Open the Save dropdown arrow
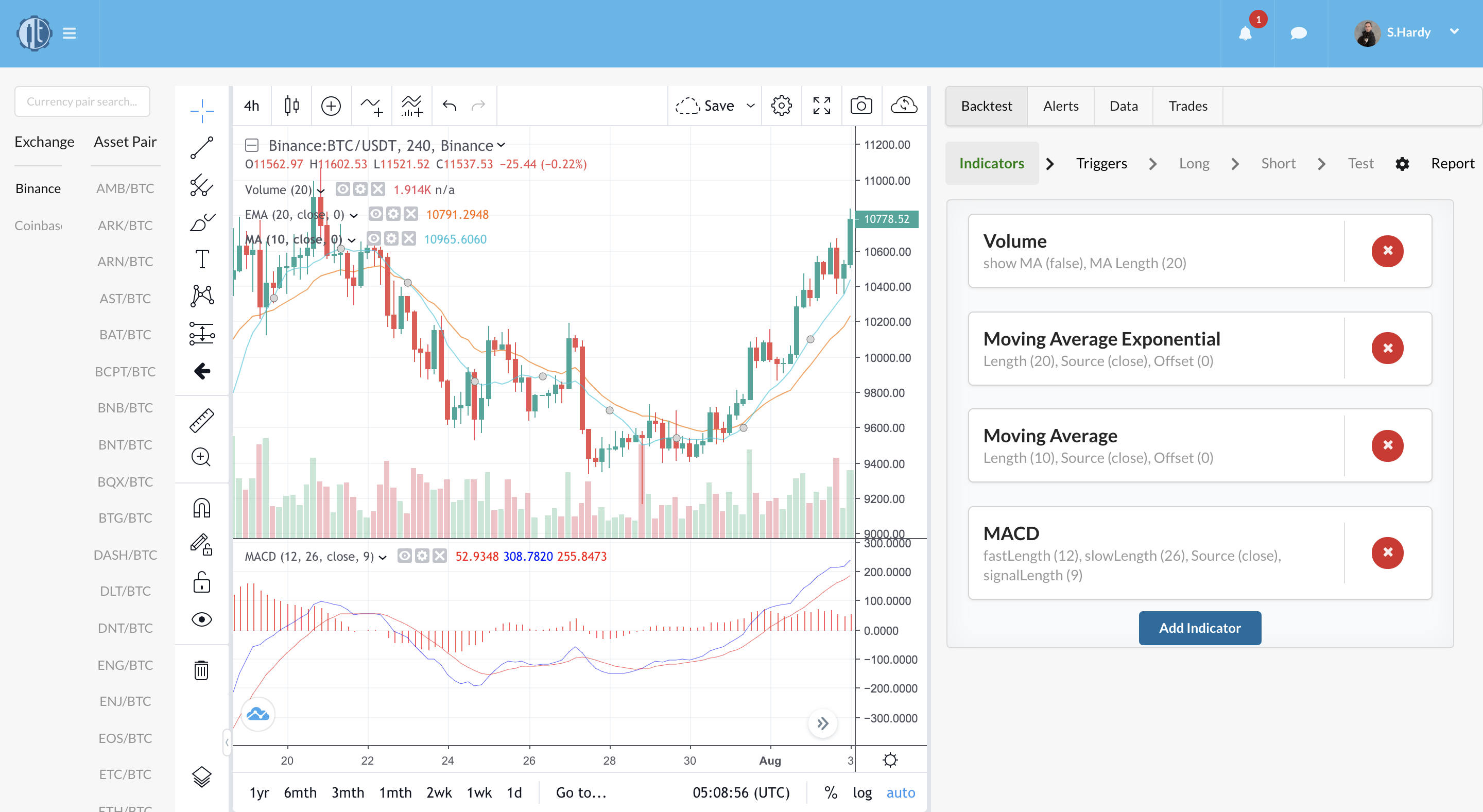 [750, 106]
